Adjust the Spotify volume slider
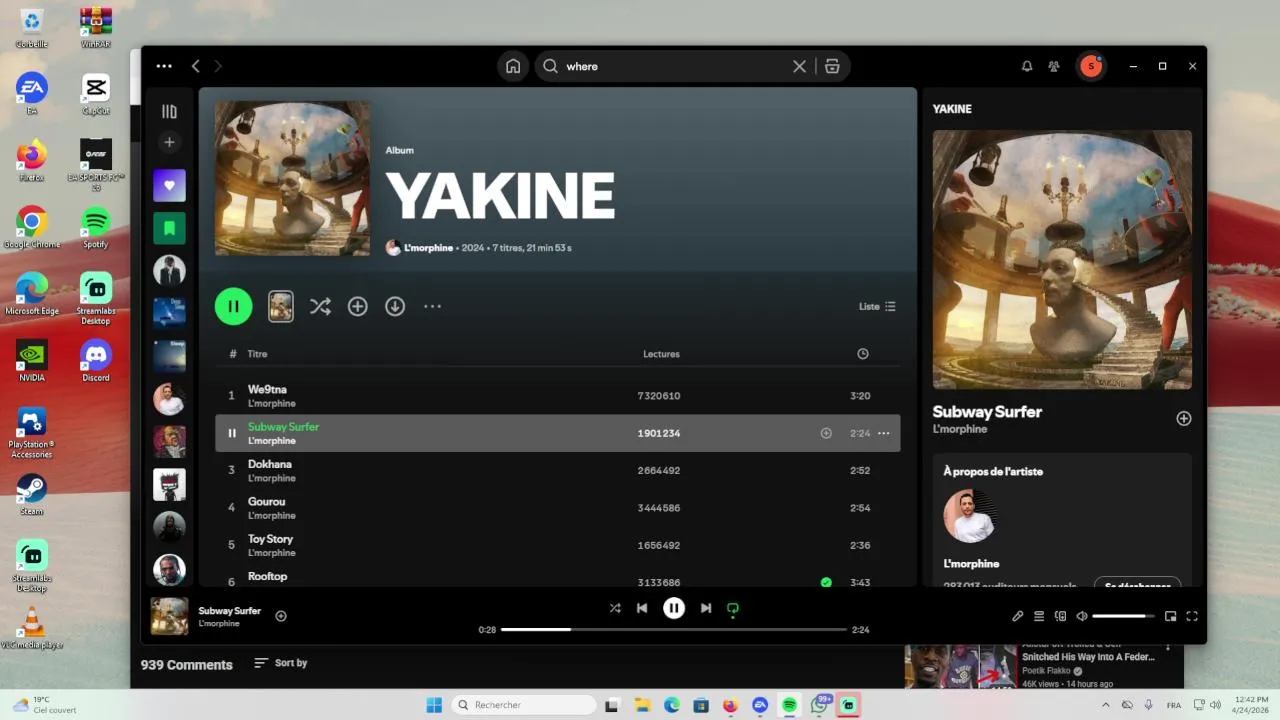The height and width of the screenshot is (720, 1280). coord(1123,616)
